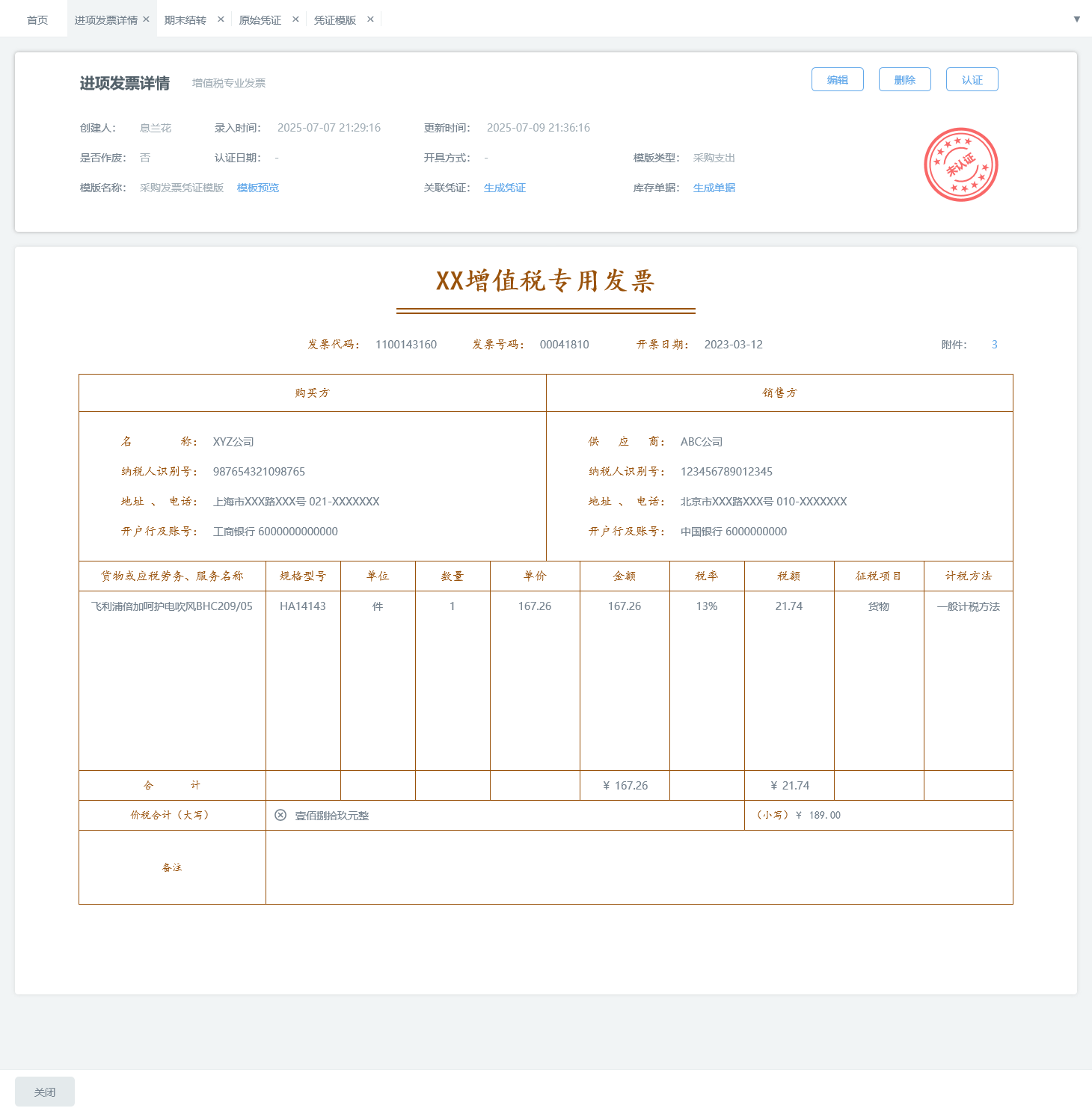Screen dimensions: 1092x1114
Task: Click update time 2025-07-09 21:36:16
Action: point(539,128)
